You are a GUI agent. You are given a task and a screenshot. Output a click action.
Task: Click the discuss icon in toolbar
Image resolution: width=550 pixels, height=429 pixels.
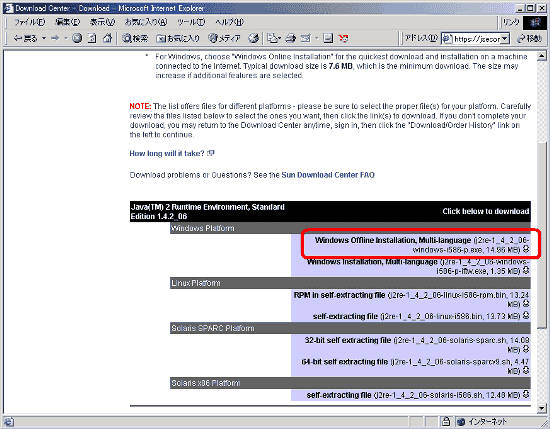[328, 38]
